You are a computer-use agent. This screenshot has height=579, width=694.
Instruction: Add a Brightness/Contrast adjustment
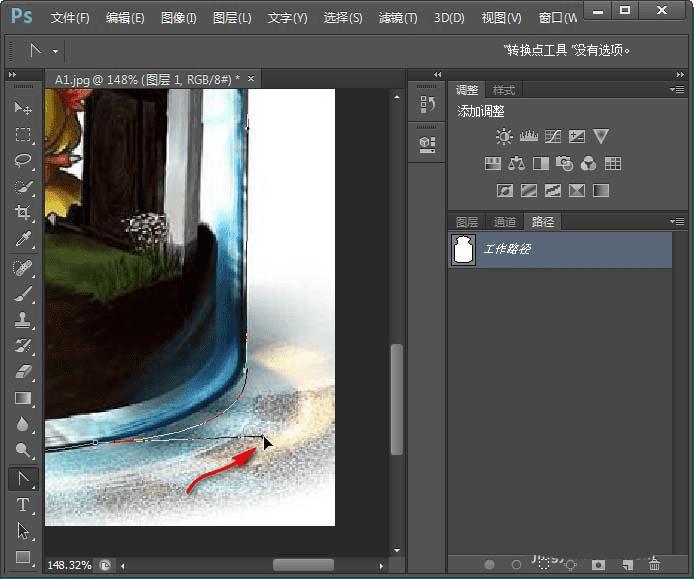point(503,137)
